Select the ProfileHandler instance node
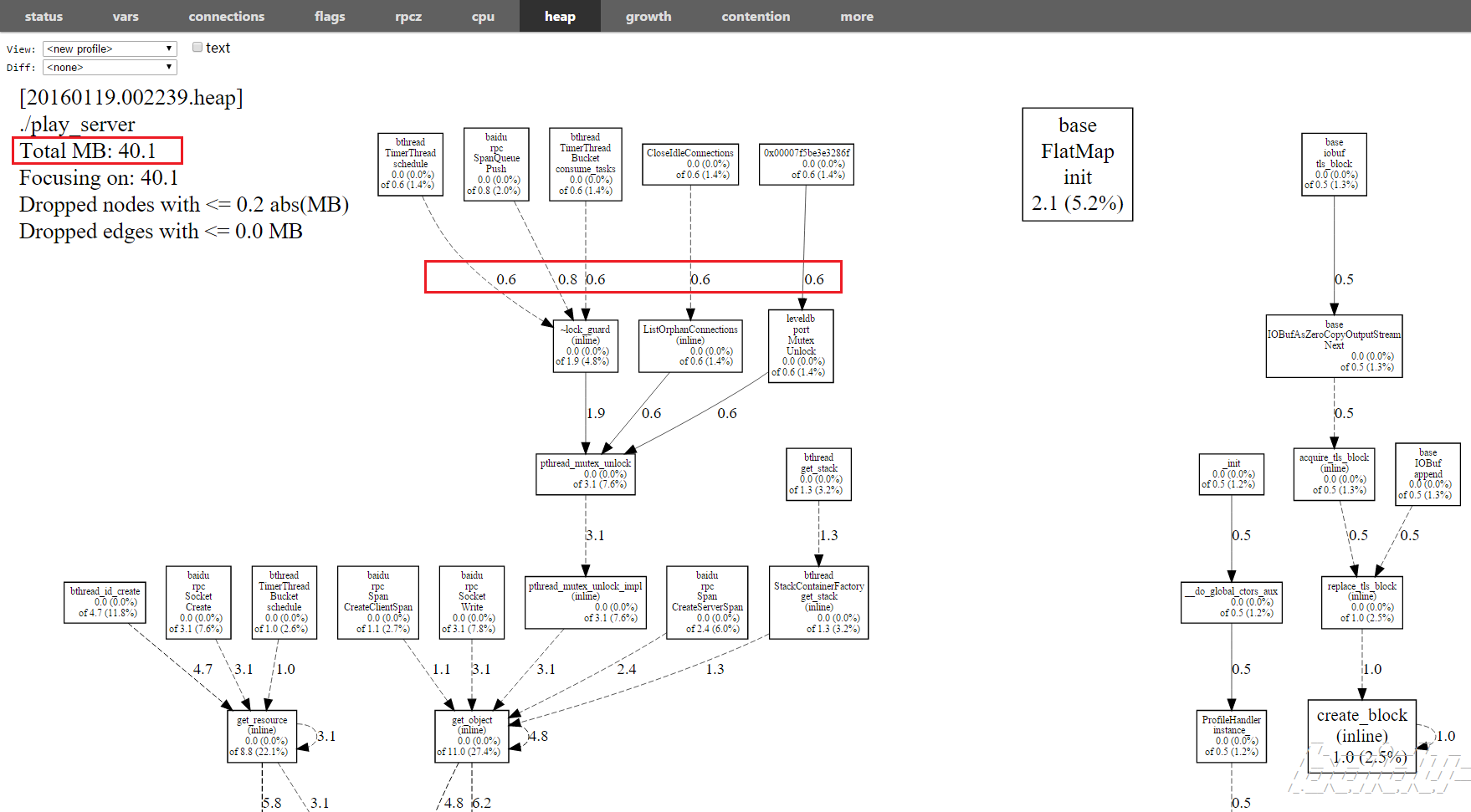This screenshot has height=812, width=1471. point(1231,736)
